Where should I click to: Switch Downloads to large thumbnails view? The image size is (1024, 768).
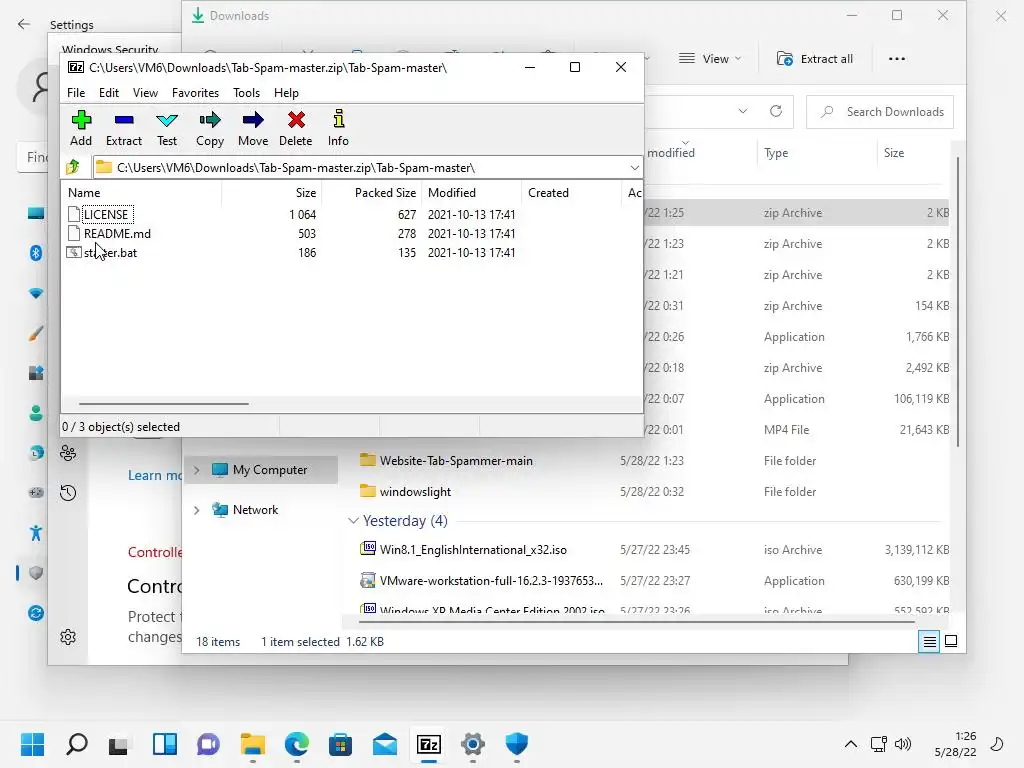point(951,641)
